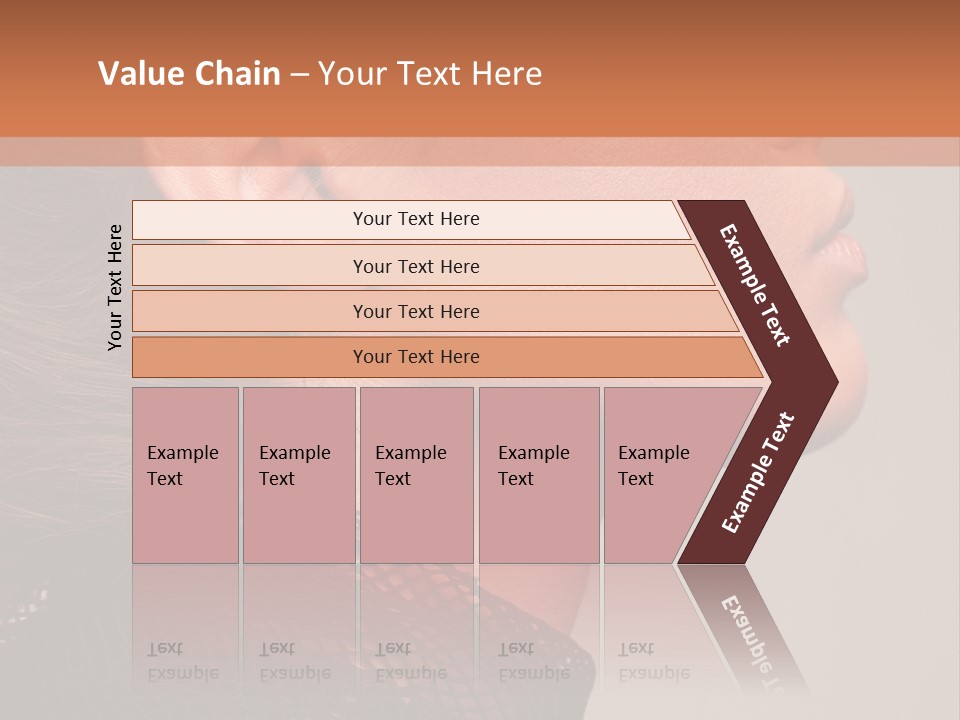This screenshot has height=720, width=960.
Task: Click the upper dark chevron arm "Example Text"
Action: 755,283
